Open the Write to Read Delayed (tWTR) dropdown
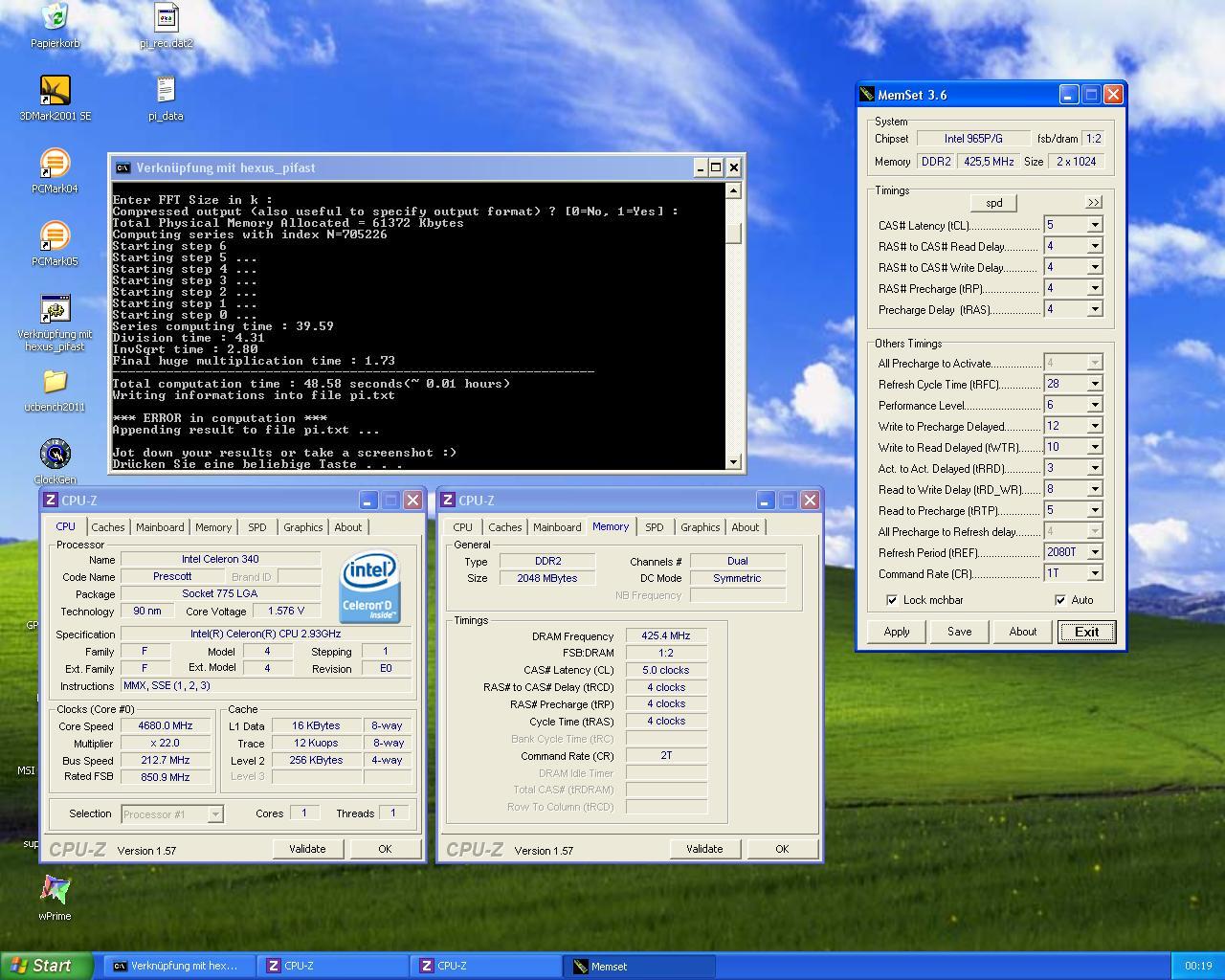1225x980 pixels. (1095, 447)
